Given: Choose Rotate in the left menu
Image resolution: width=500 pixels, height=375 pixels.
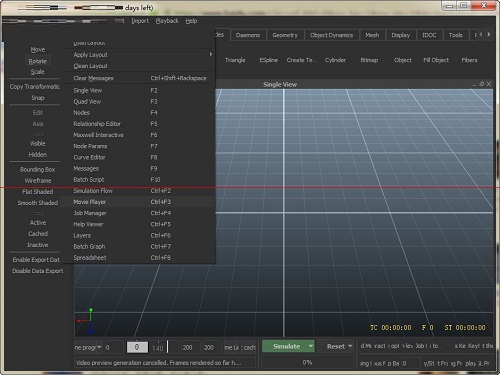Looking at the screenshot, I should (38, 61).
